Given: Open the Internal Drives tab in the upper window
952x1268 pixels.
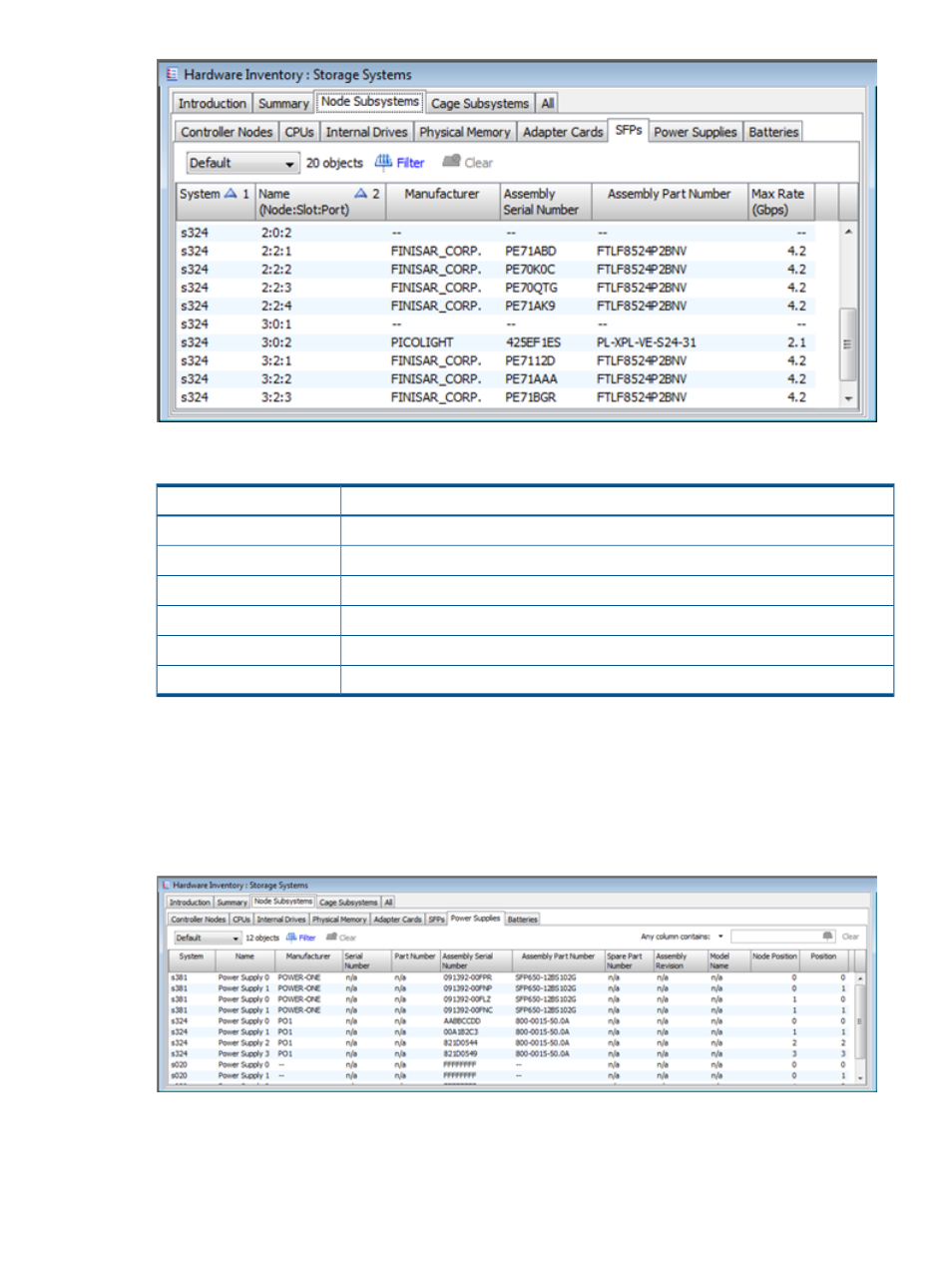Looking at the screenshot, I should pyautogui.click(x=366, y=132).
